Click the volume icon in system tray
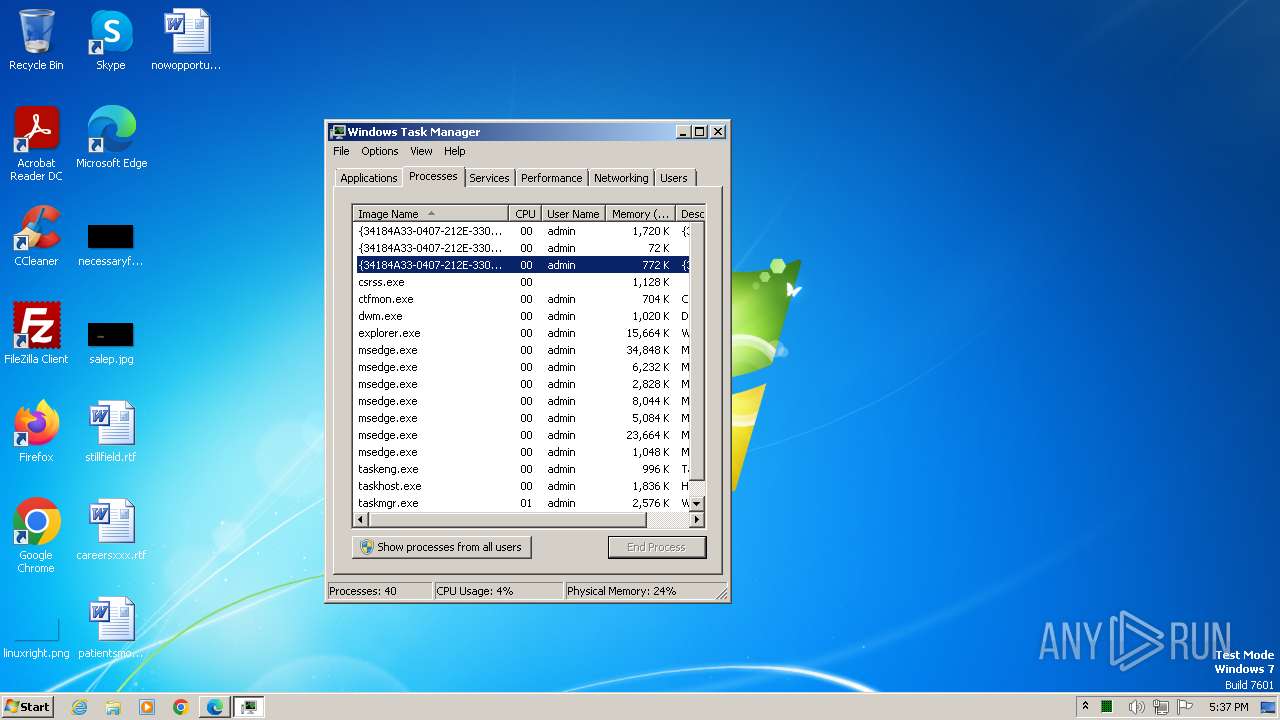Viewport: 1280px width, 720px height. (x=1136, y=707)
